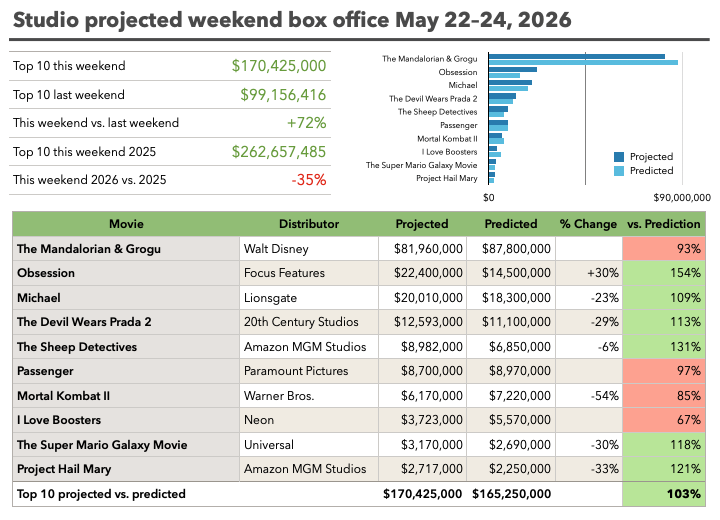Click the 'Distributor' column header
Viewport: 720px width, 520px height.
tap(309, 224)
